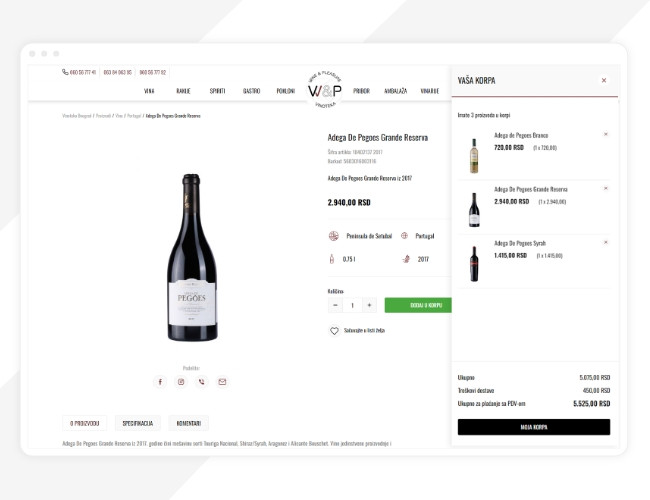Close the Vaša Korpa cart panel
The image size is (650, 500).
604,80
